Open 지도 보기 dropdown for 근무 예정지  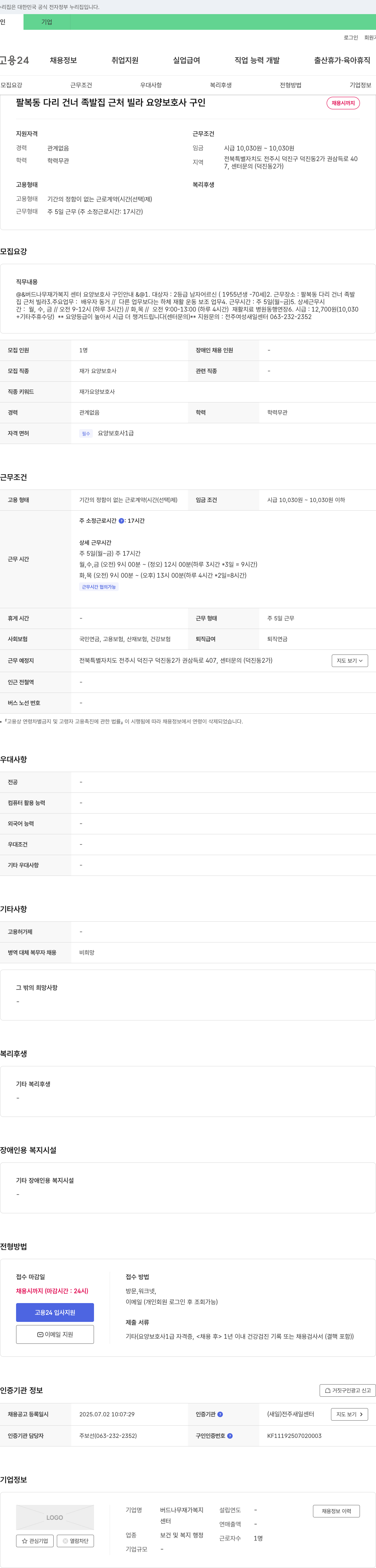(x=350, y=660)
